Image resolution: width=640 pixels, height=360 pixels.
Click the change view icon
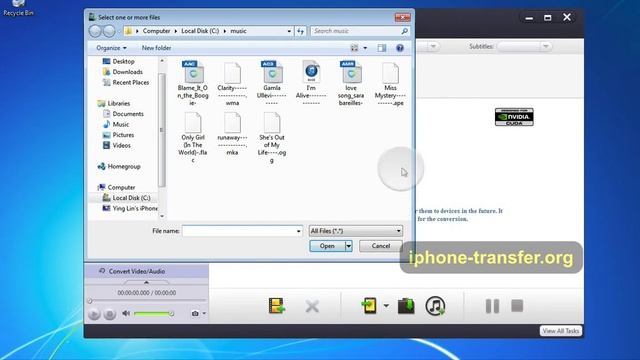pyautogui.click(x=354, y=48)
